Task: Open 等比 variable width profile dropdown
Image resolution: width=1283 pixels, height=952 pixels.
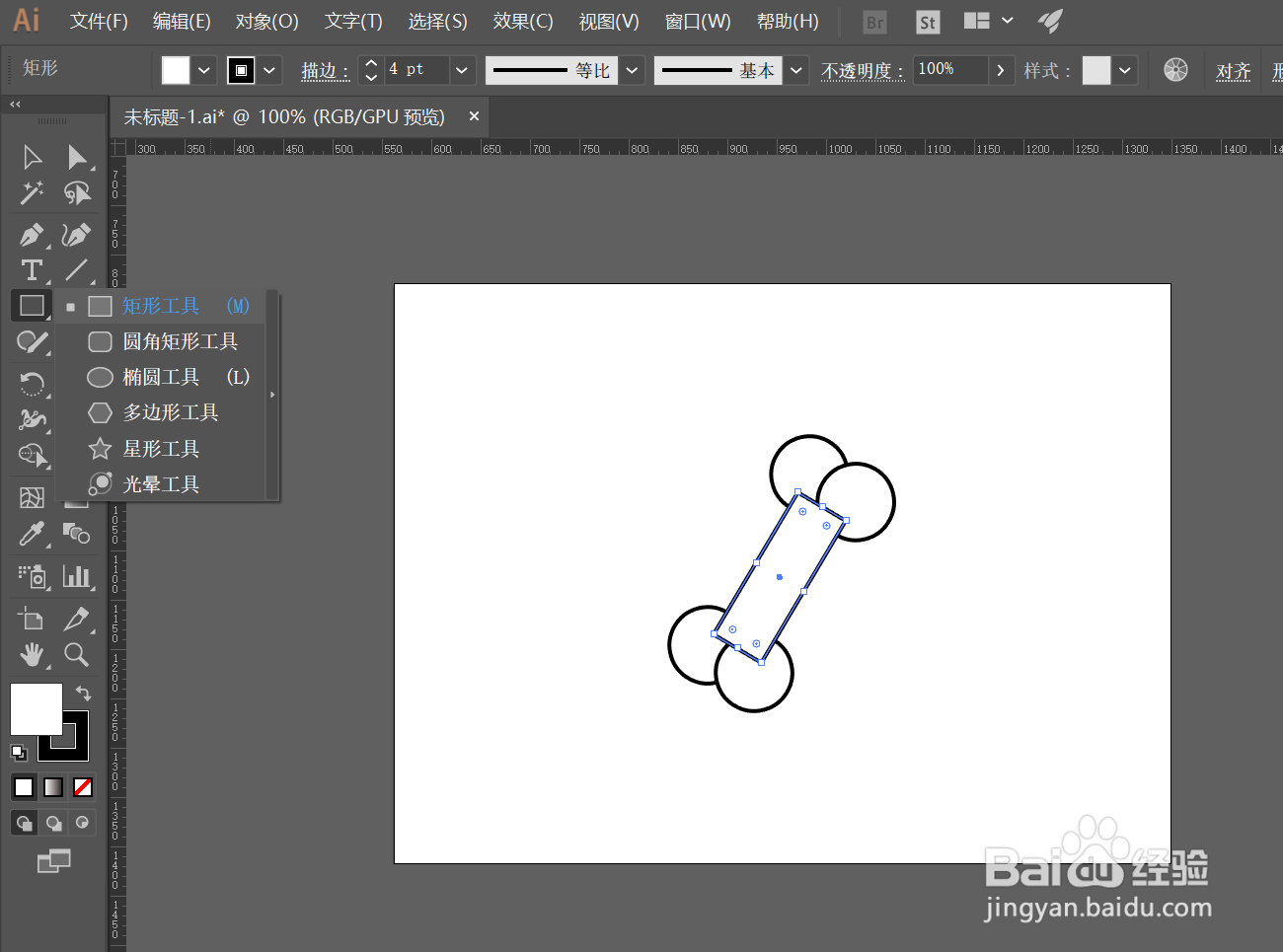Action: tap(633, 70)
